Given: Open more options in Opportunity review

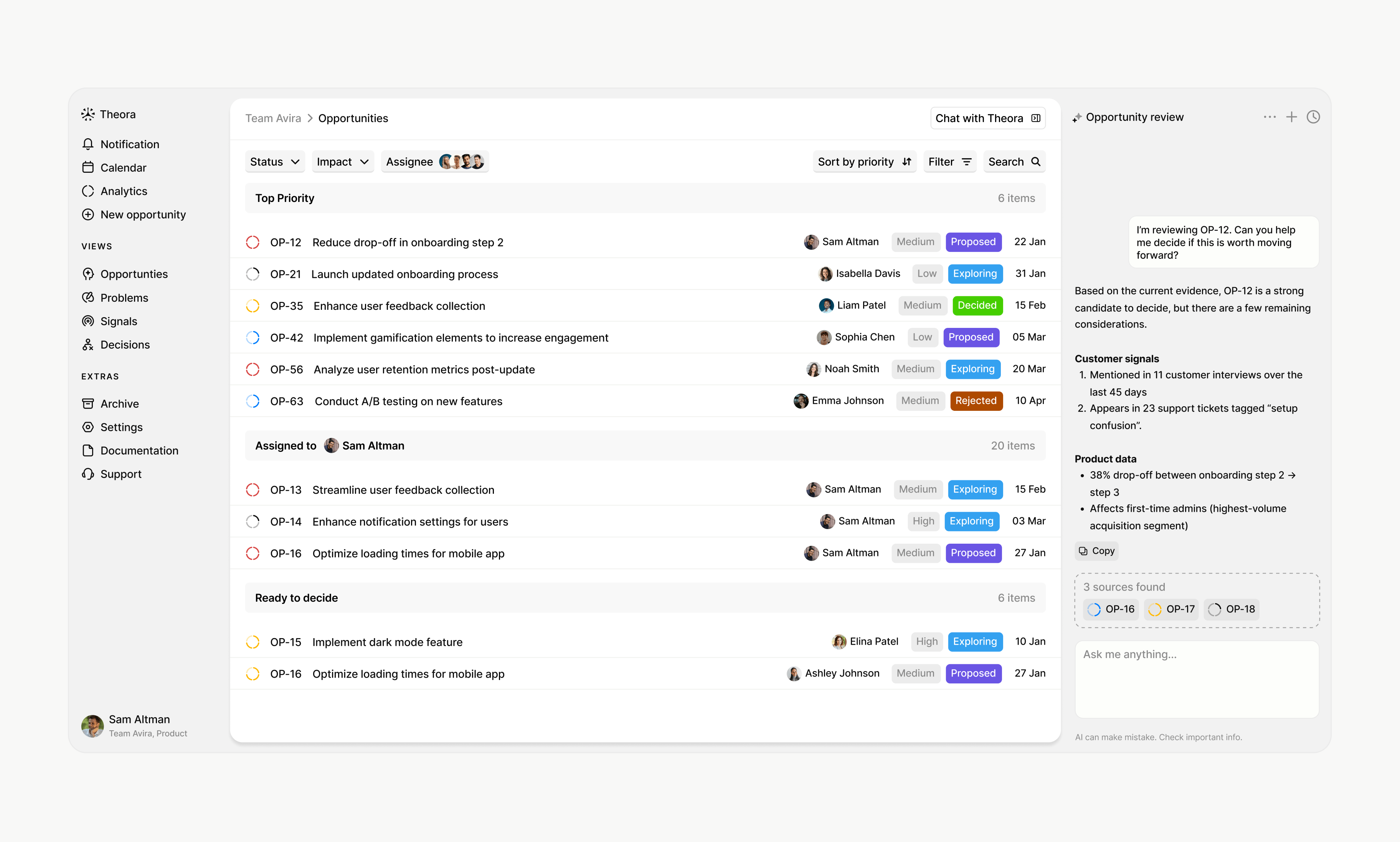Looking at the screenshot, I should point(1270,117).
